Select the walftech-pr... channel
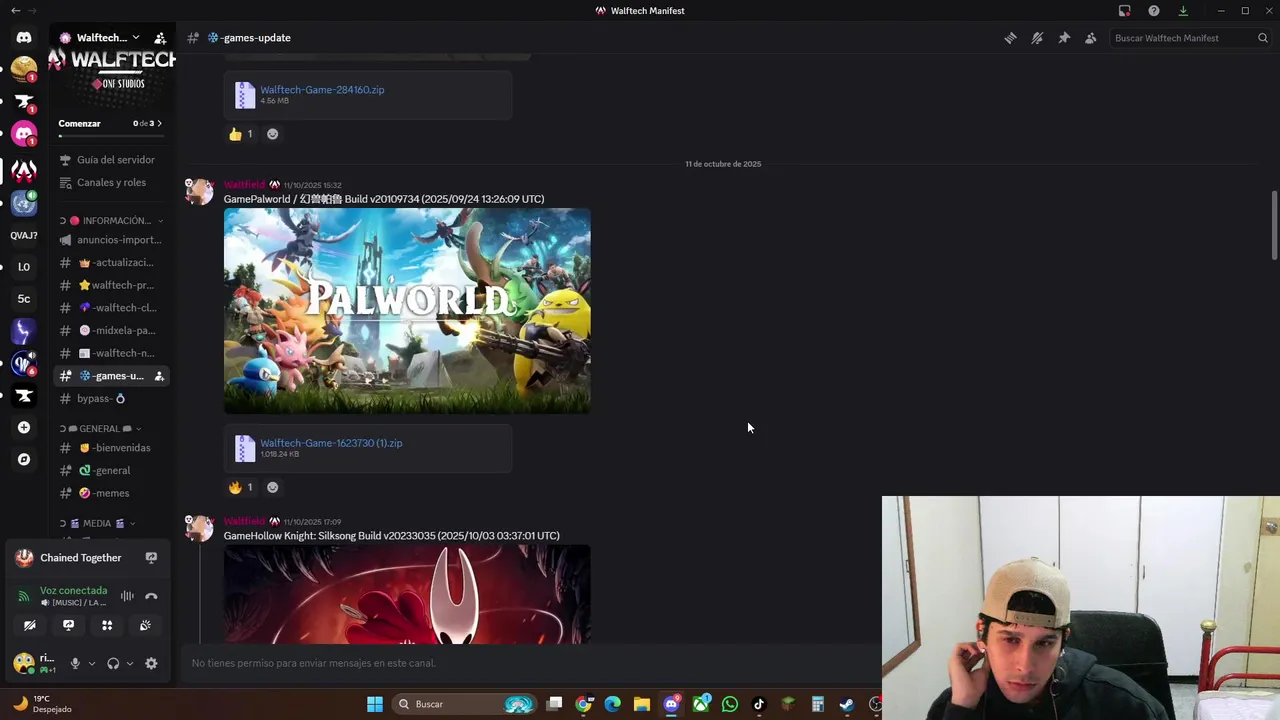This screenshot has width=1280, height=720. [110, 285]
